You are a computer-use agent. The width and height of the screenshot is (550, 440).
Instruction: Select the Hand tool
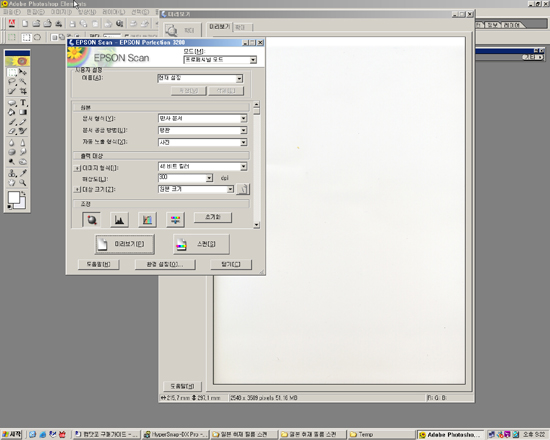pyautogui.click(x=12, y=183)
